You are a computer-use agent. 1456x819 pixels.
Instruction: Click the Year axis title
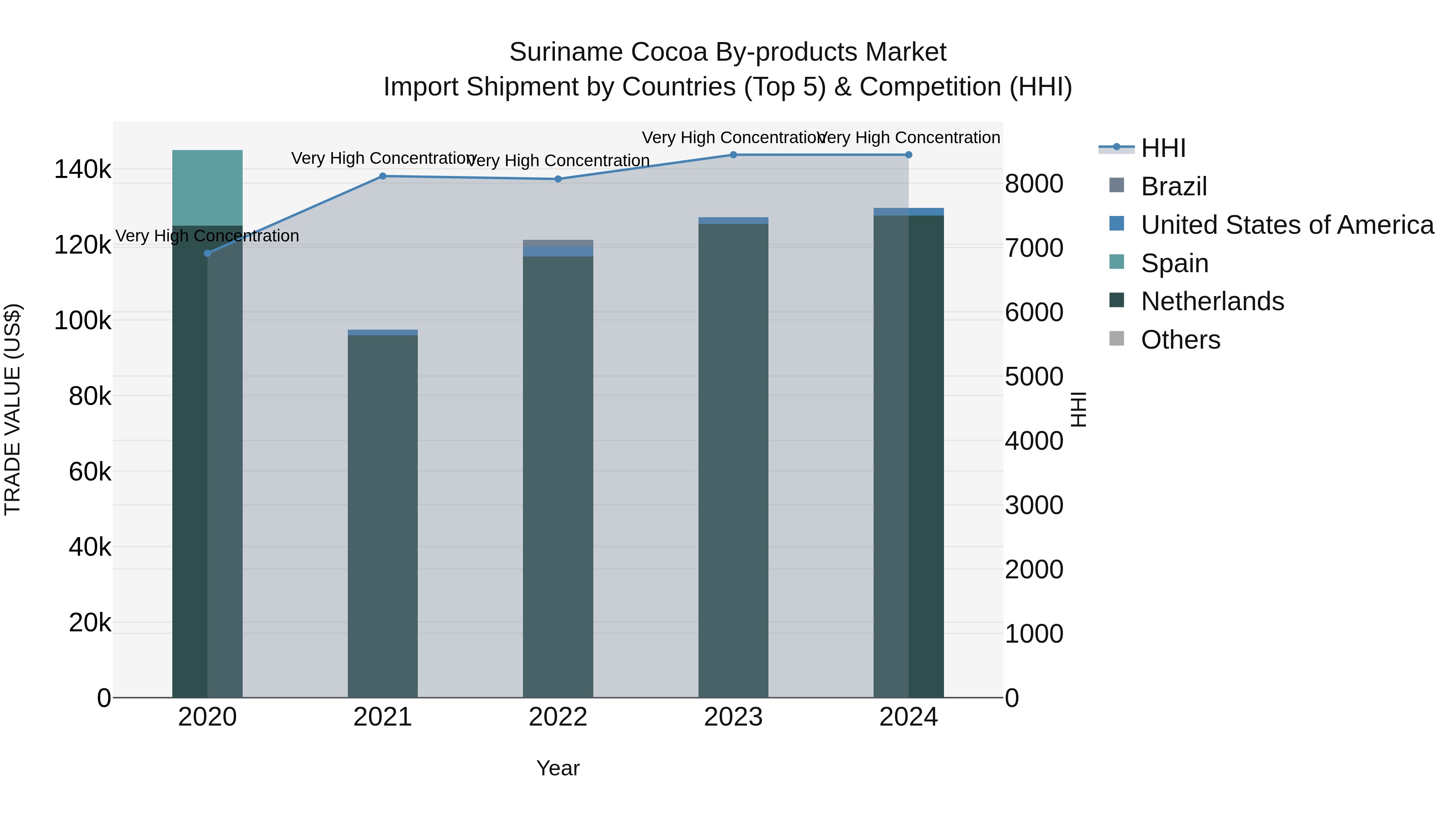(x=558, y=769)
